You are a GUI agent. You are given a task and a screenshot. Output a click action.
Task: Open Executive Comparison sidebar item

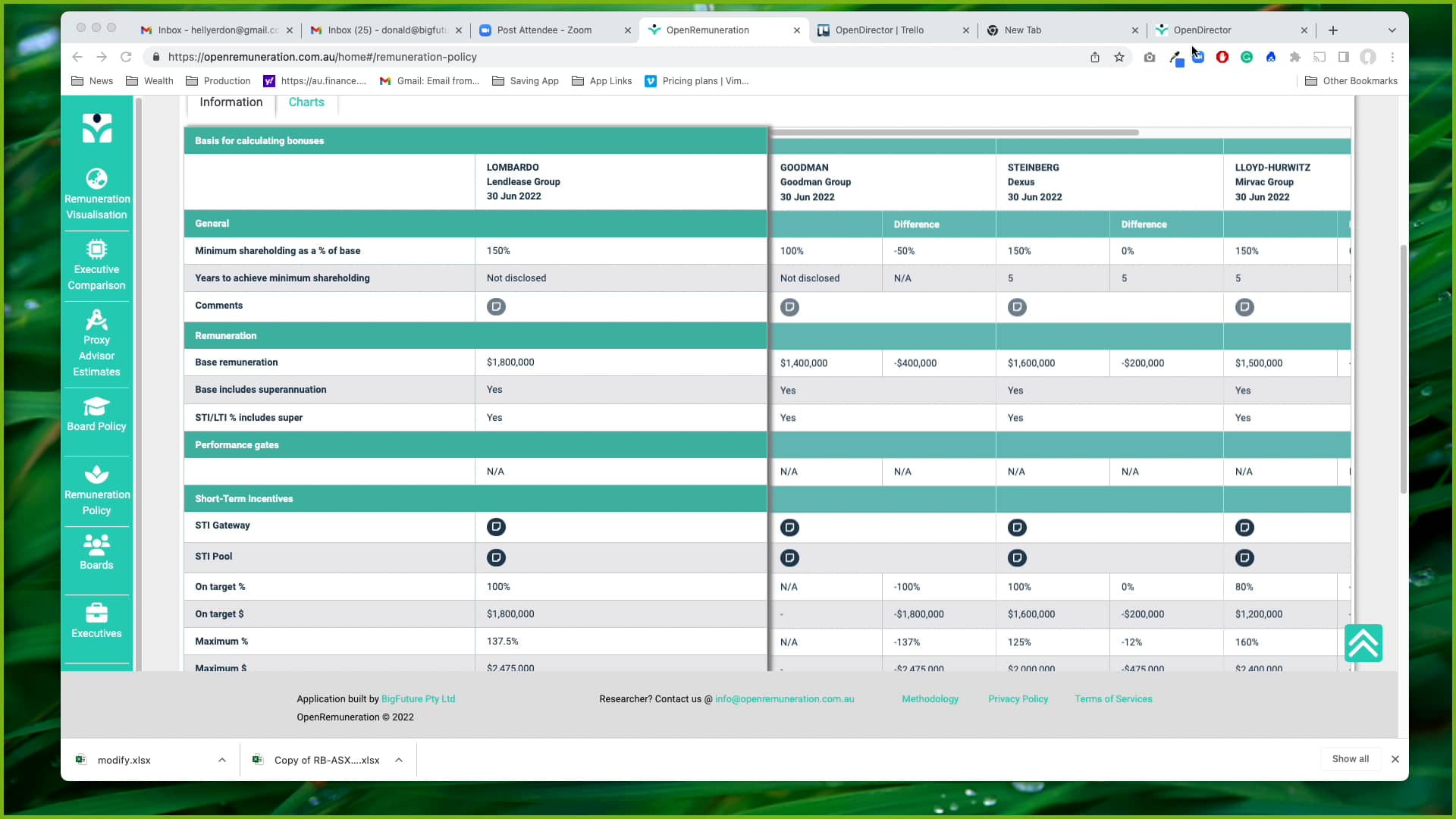pos(96,265)
